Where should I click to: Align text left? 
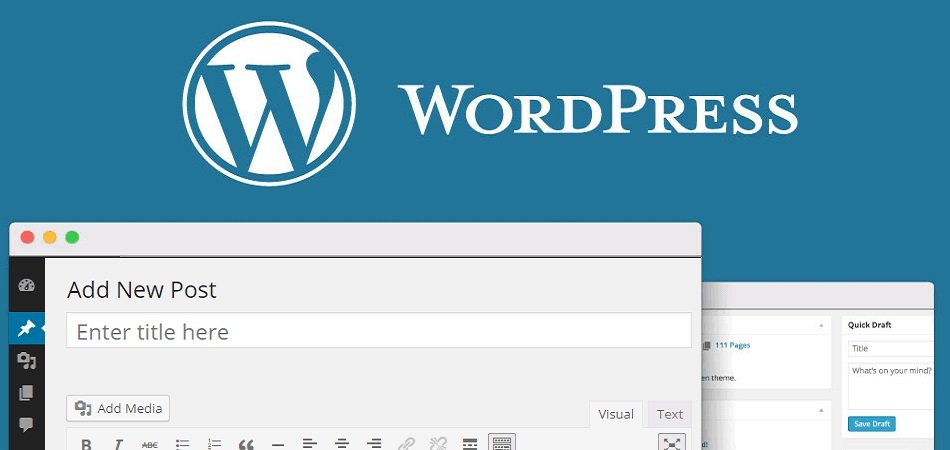310,444
